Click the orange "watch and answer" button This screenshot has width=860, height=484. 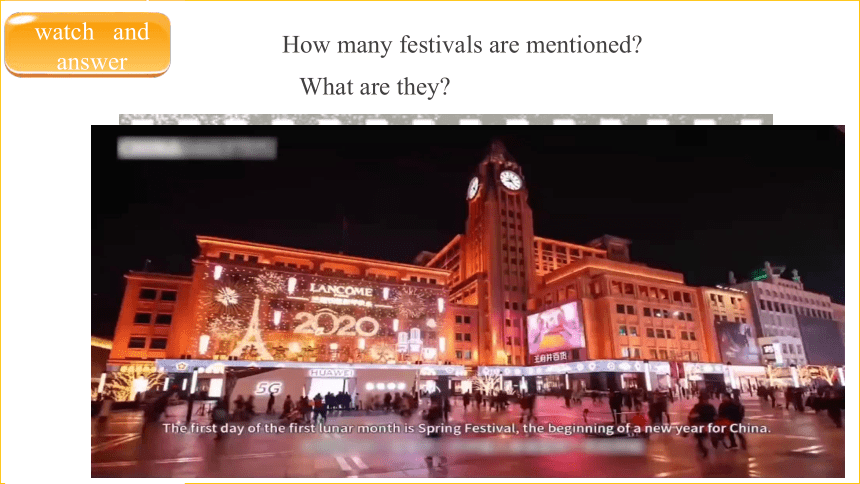coord(88,44)
